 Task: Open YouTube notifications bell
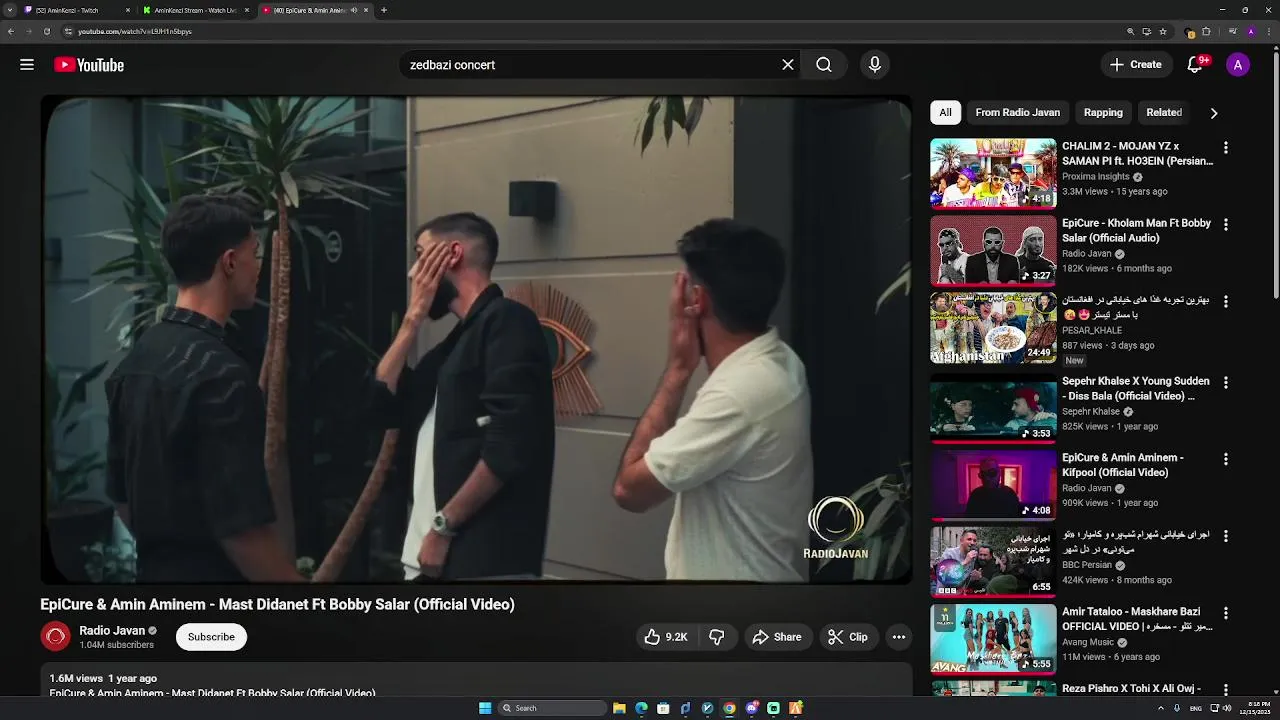[x=1195, y=65]
